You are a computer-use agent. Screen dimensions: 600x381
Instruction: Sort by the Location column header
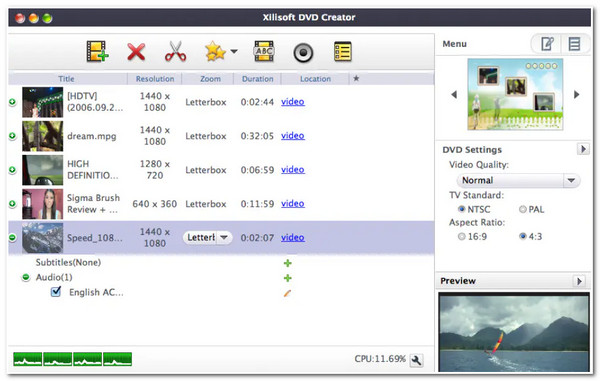click(x=315, y=79)
